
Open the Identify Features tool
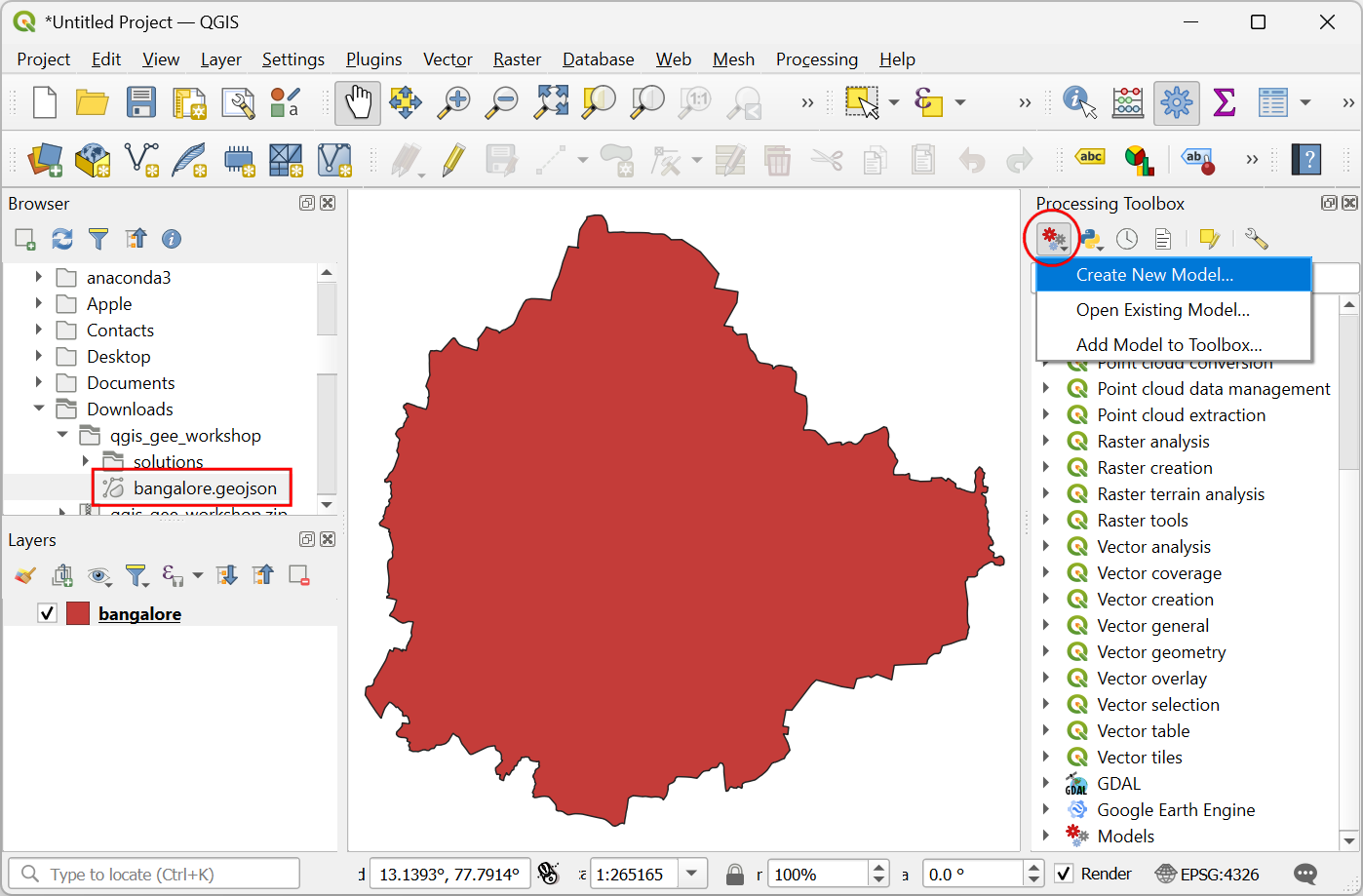click(x=1078, y=102)
